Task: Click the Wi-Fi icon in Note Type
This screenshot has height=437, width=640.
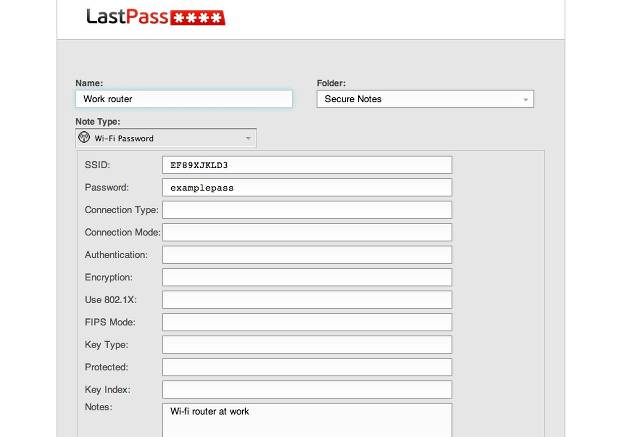Action: tap(84, 137)
